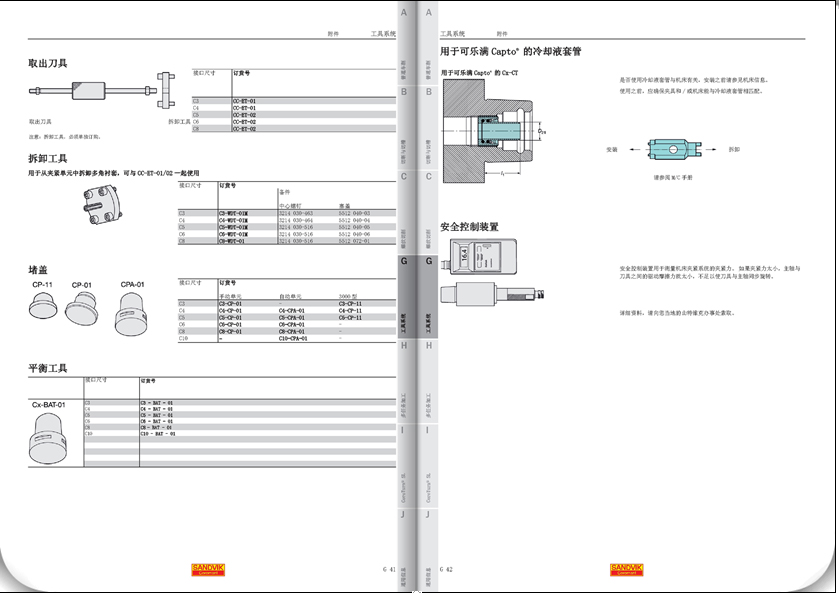
Task: Click the Cx-CT coolant tube cross-section diagram
Action: (495, 130)
